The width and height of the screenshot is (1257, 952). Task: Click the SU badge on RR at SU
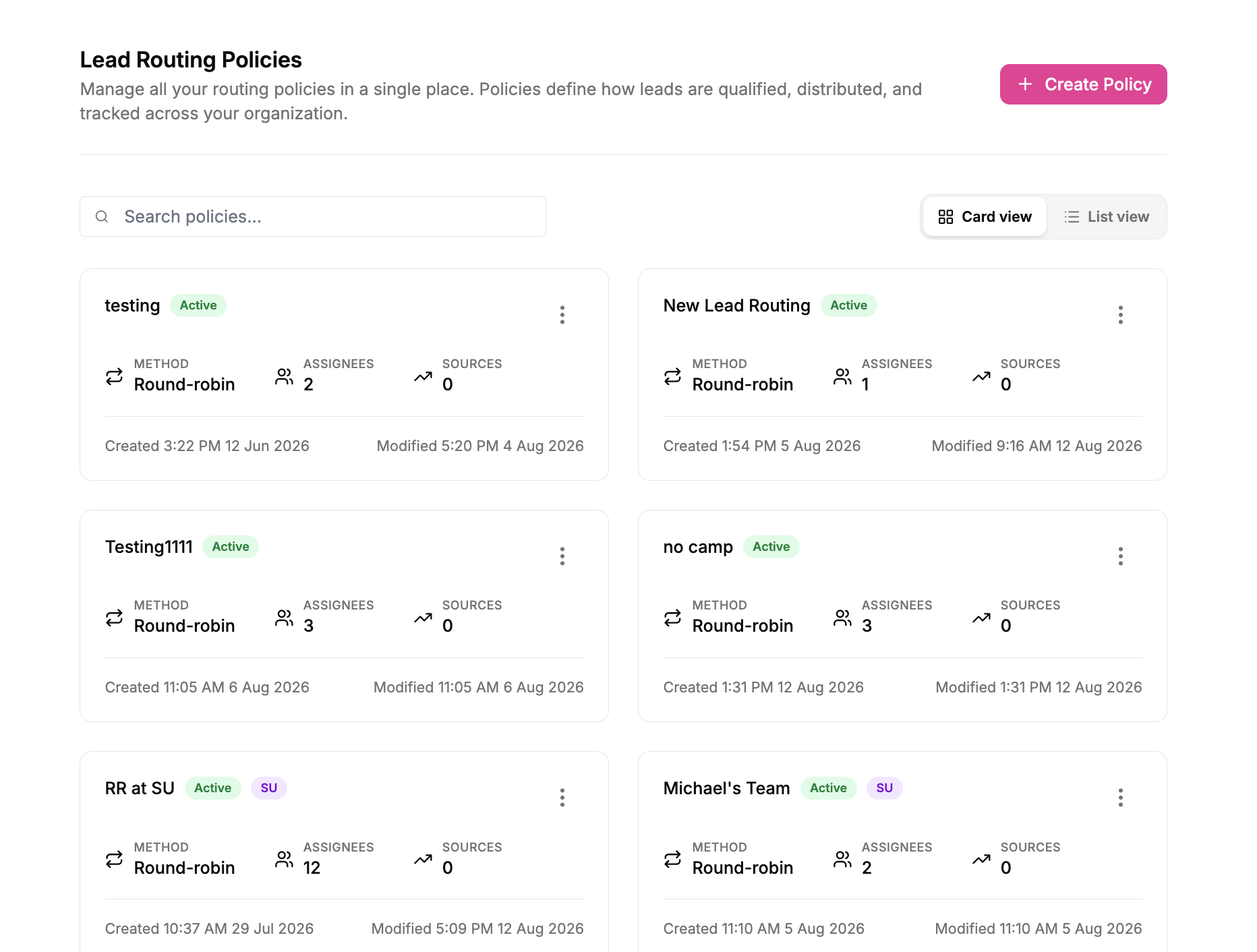[269, 788]
